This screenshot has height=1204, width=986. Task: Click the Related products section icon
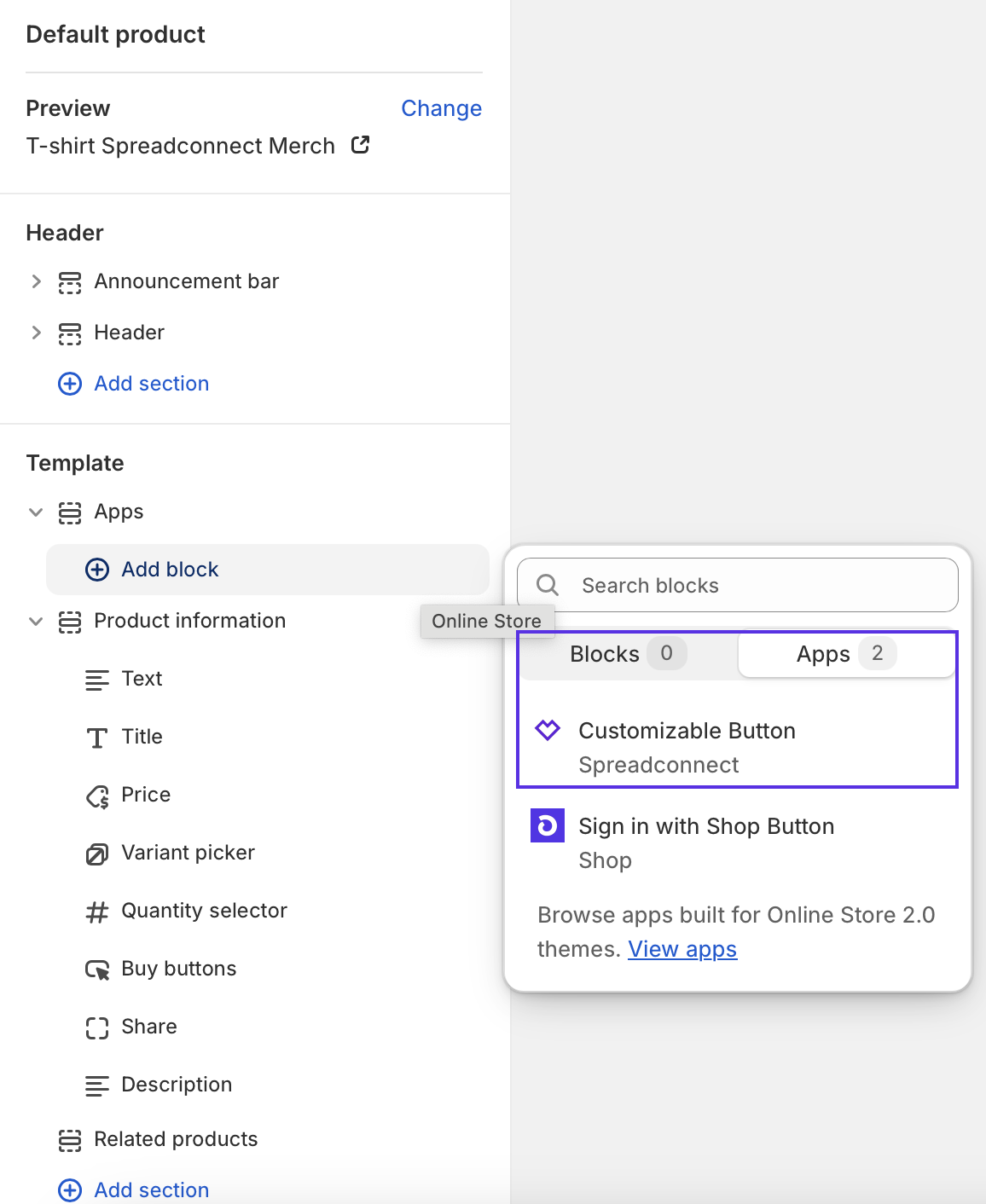coord(70,1140)
